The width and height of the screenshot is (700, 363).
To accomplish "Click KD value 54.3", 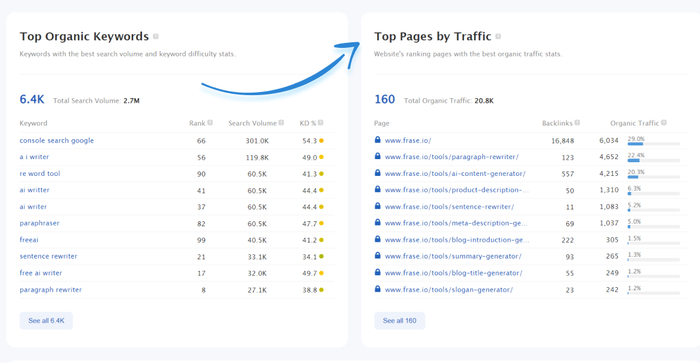I will tap(309, 141).
